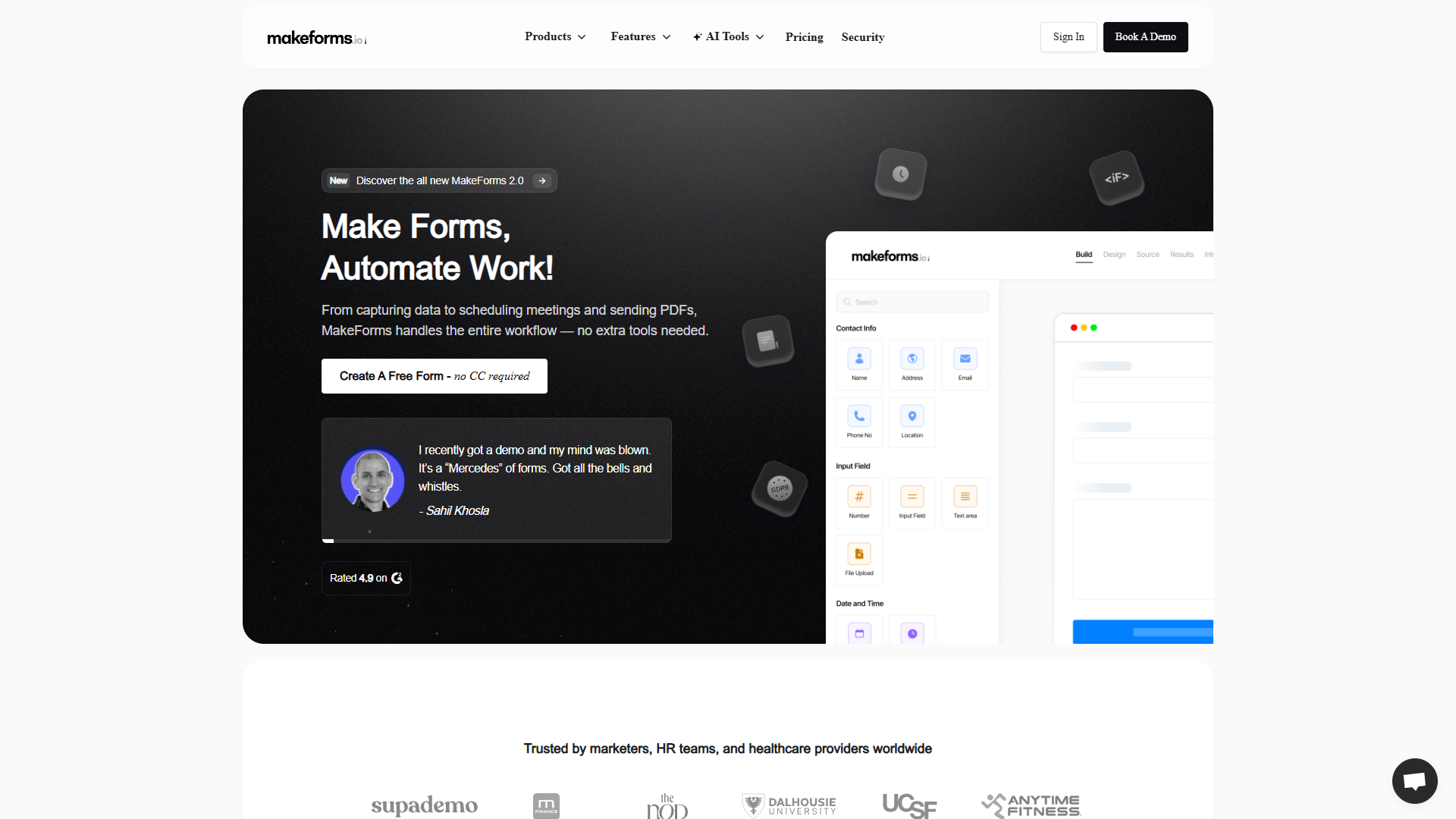Open the Pricing page
This screenshot has width=1456, height=819.
pos(804,37)
